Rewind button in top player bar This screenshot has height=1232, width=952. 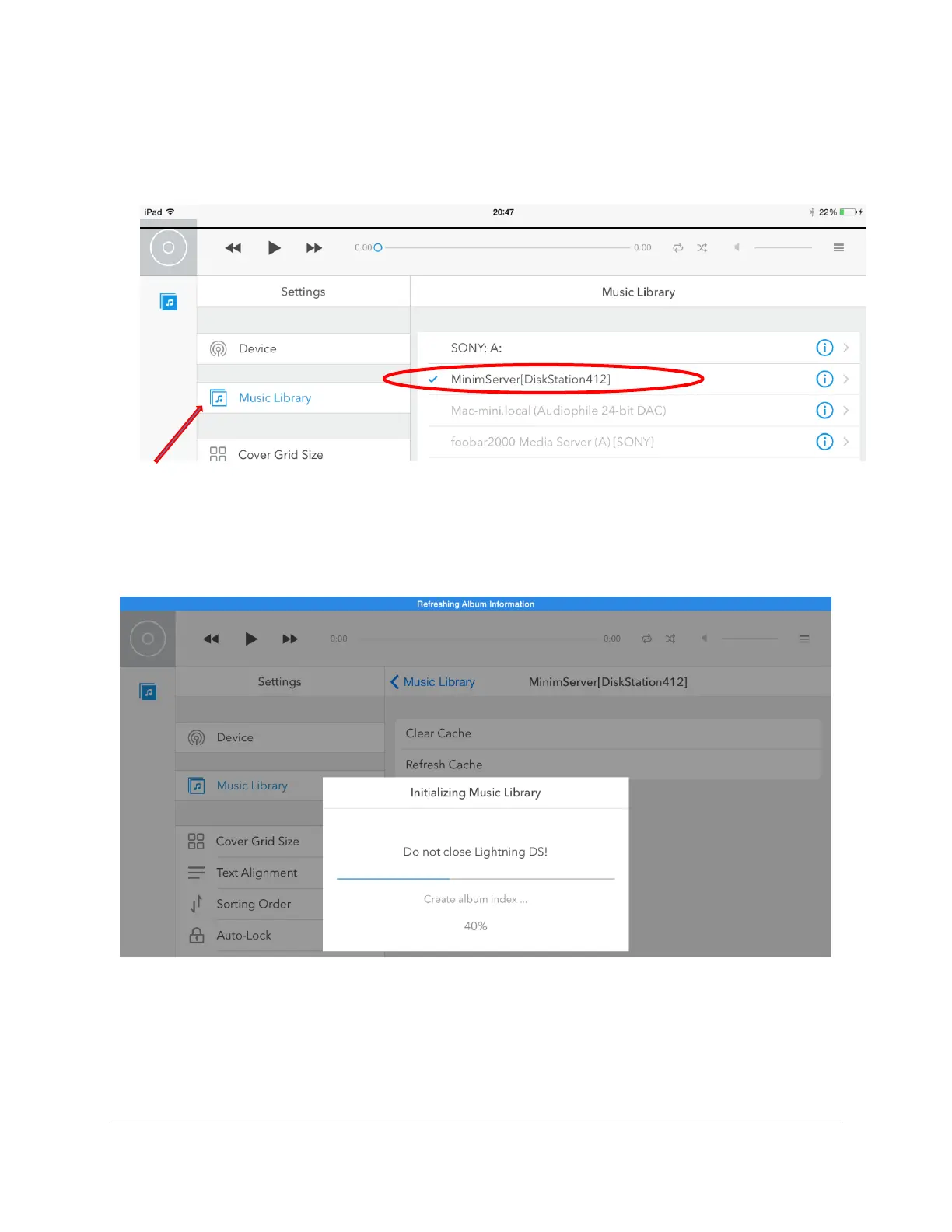(233, 248)
